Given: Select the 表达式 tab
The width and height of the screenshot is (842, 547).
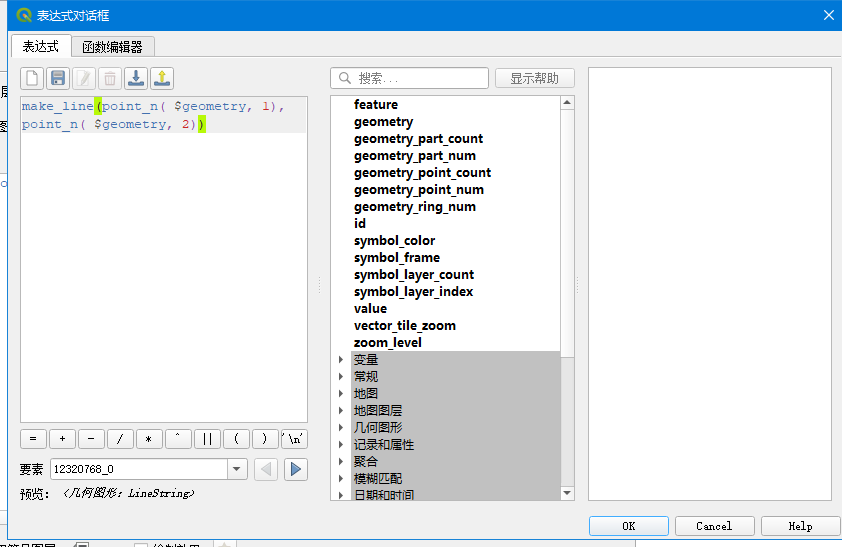Looking at the screenshot, I should click(41, 47).
